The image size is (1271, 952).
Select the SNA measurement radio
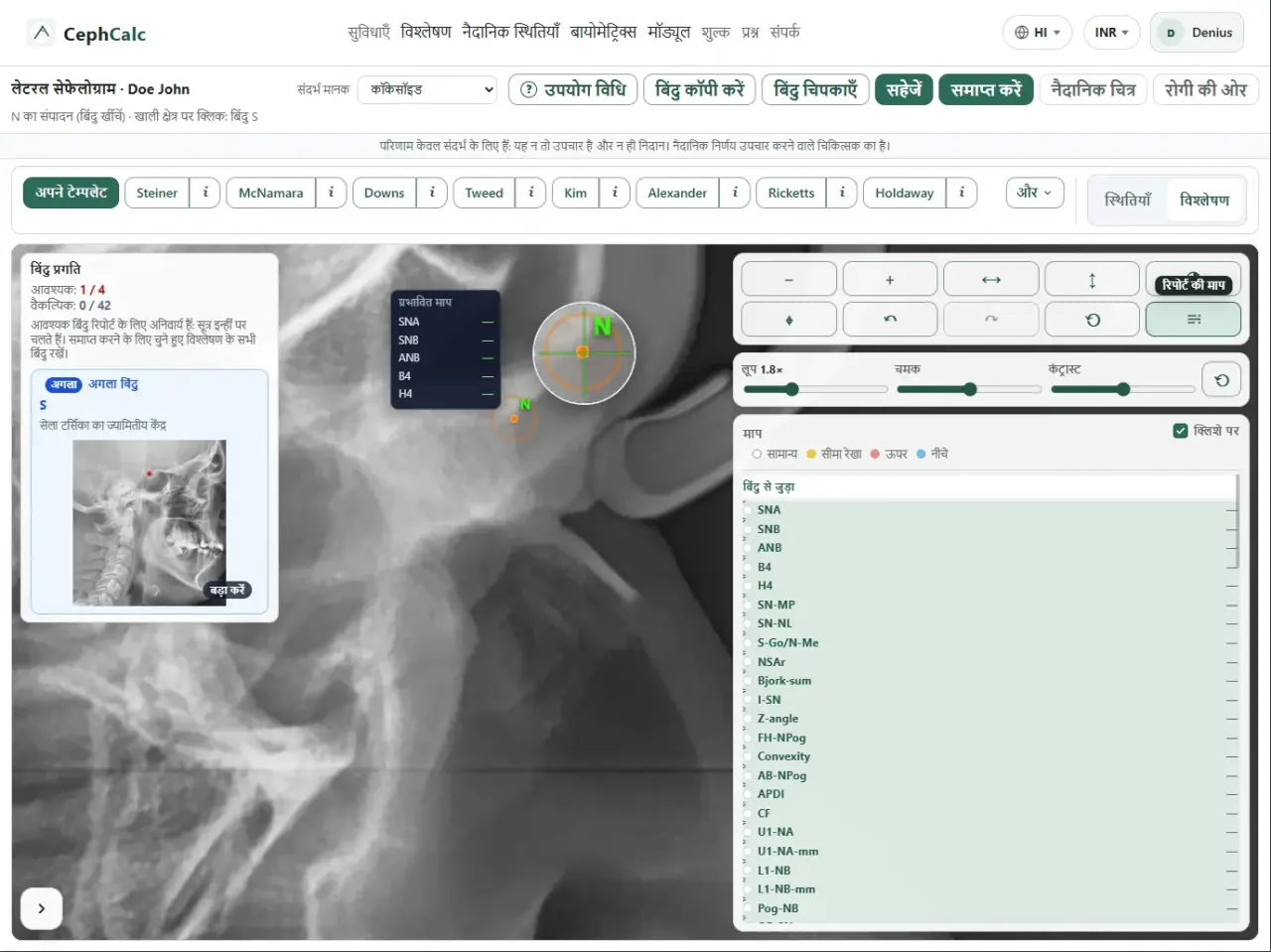click(x=749, y=509)
